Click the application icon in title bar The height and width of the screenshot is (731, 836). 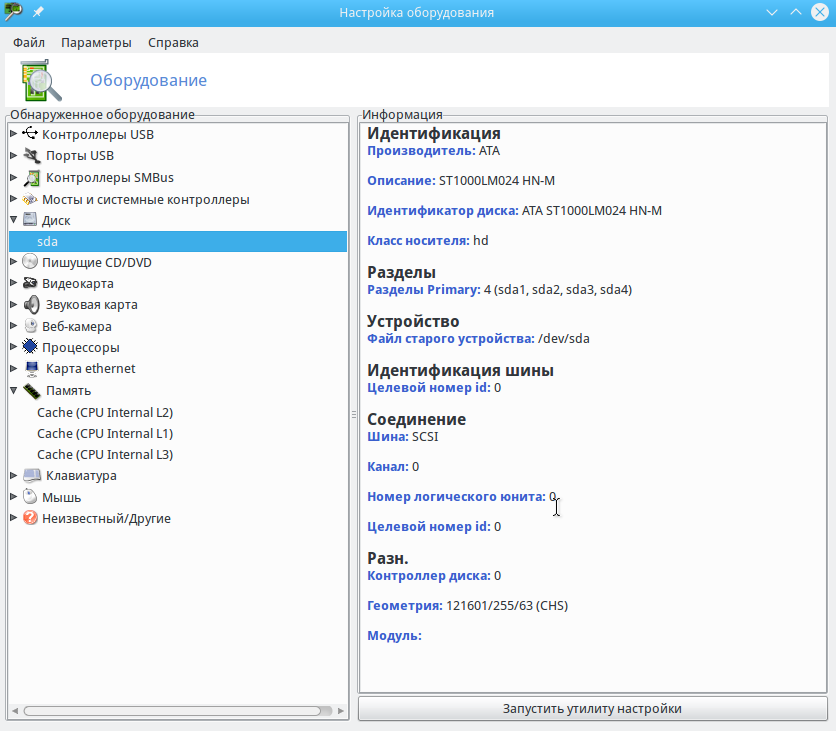[13, 12]
